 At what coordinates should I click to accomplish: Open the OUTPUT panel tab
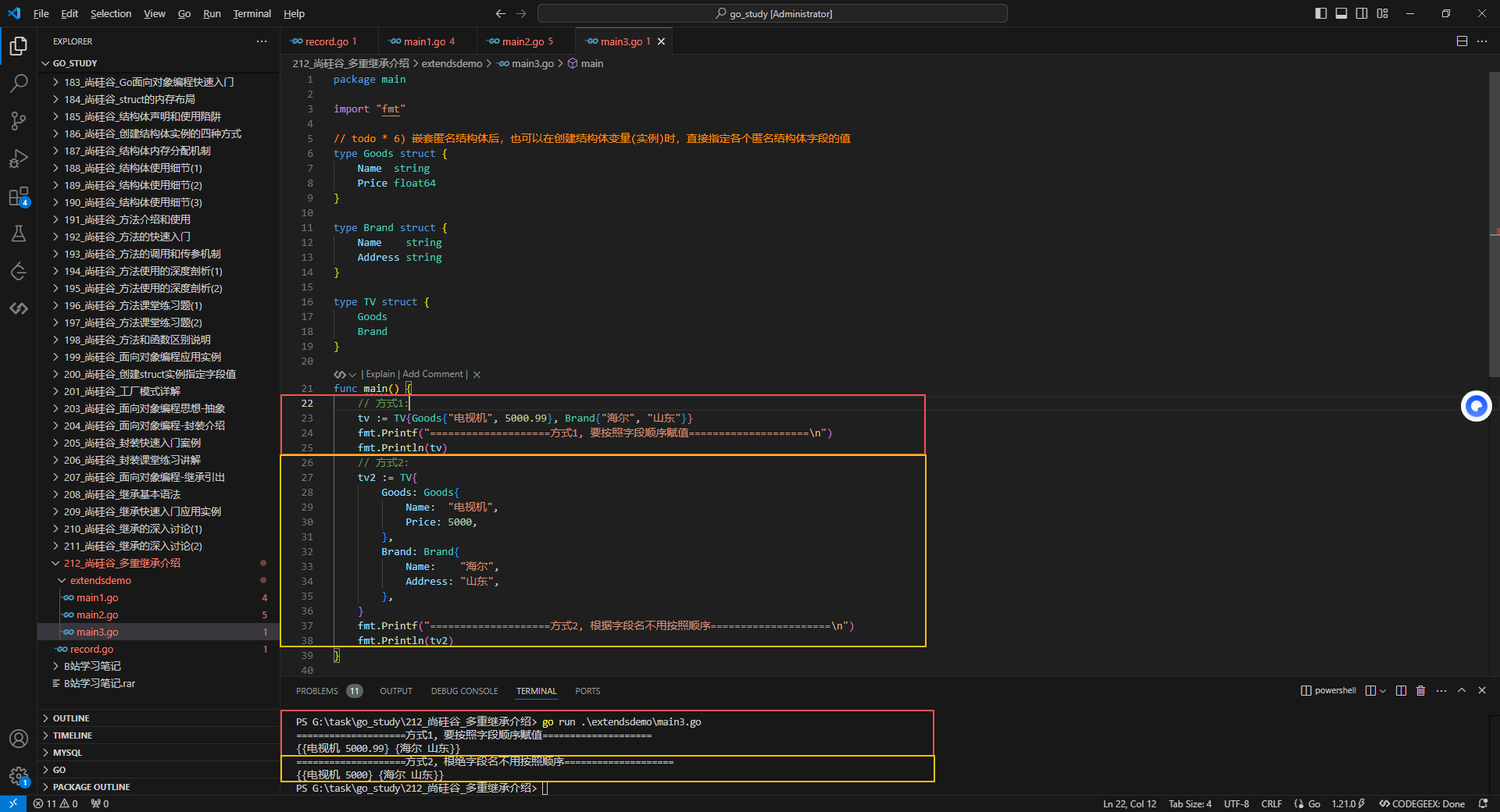[396, 691]
